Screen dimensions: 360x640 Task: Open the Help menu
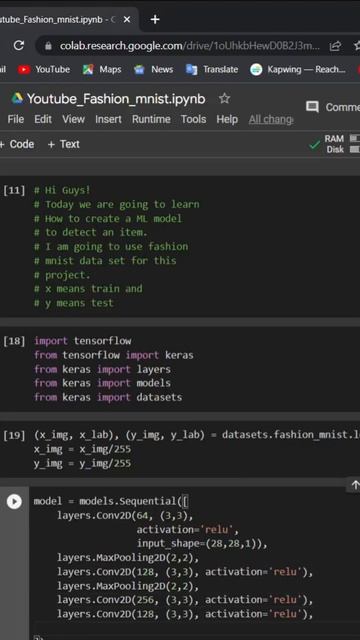227,119
